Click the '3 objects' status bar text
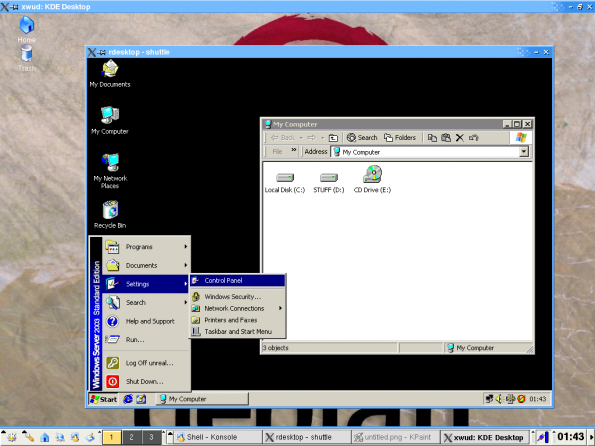This screenshot has width=595, height=446. click(x=276, y=348)
